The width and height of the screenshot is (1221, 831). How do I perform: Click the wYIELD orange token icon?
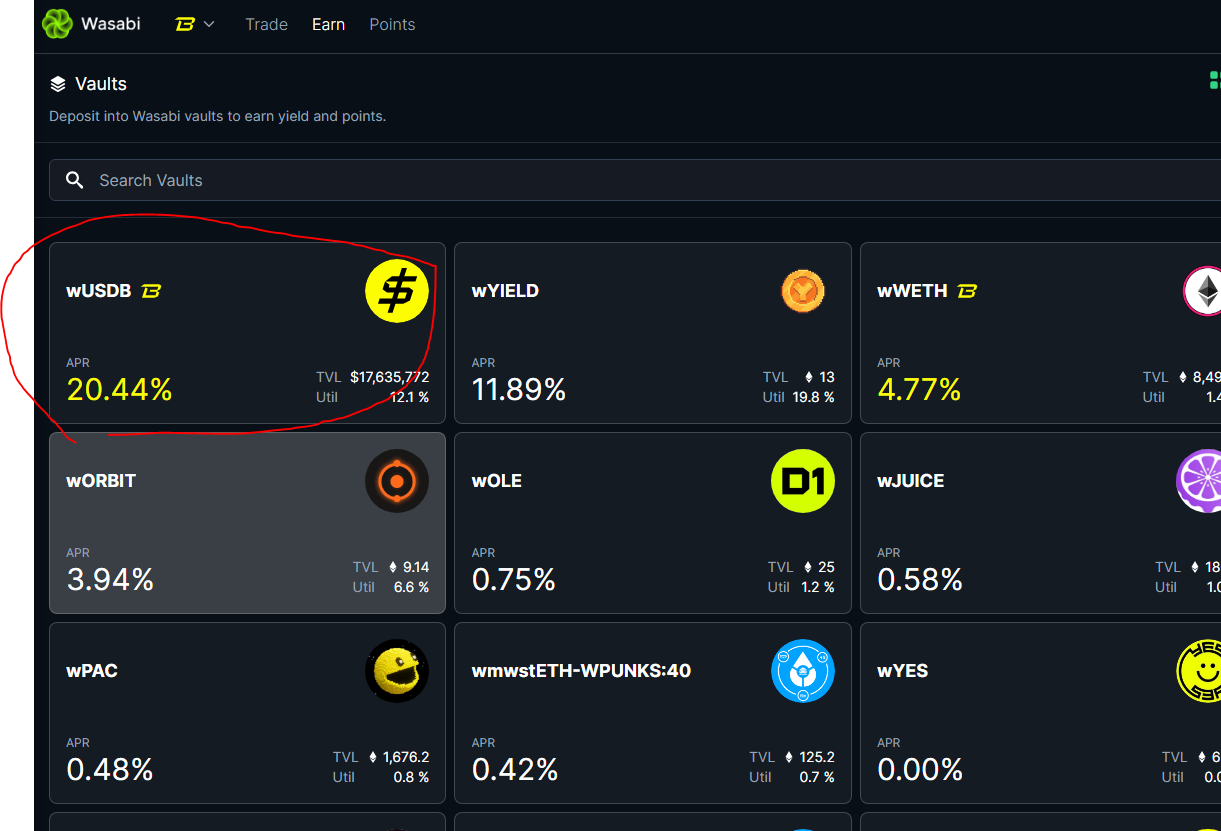803,291
